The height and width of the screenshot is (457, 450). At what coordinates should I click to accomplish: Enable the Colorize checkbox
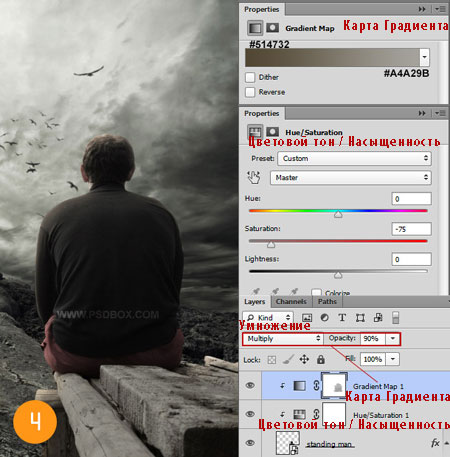point(316,292)
